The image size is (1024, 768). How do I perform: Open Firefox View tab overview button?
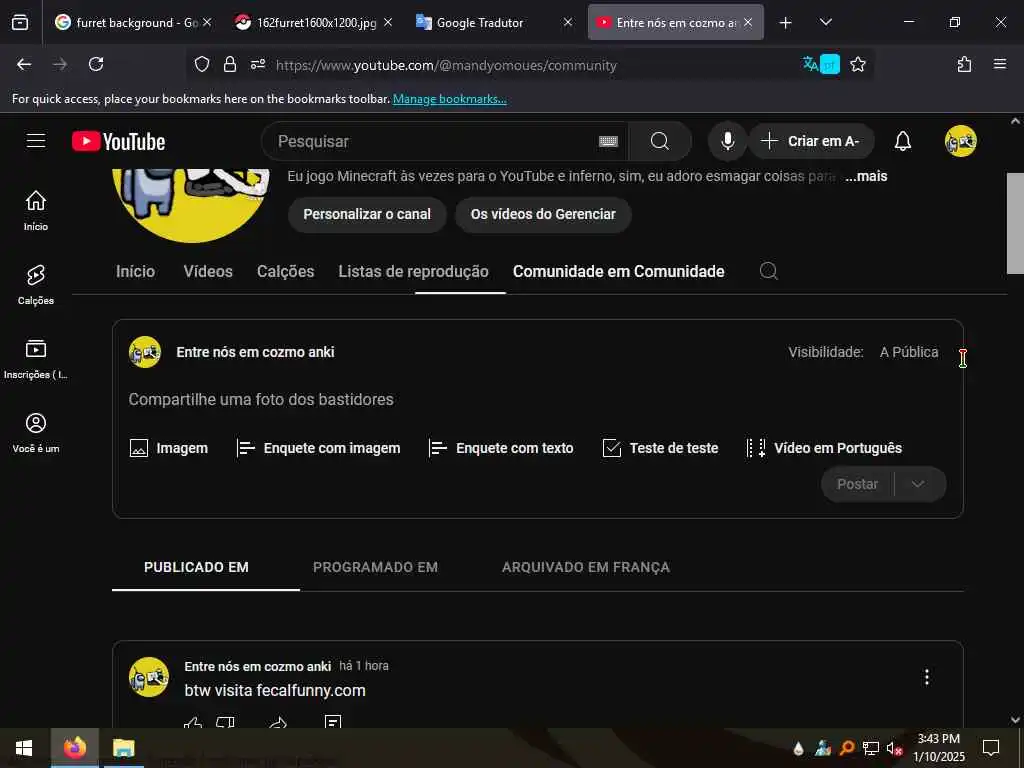point(20,22)
